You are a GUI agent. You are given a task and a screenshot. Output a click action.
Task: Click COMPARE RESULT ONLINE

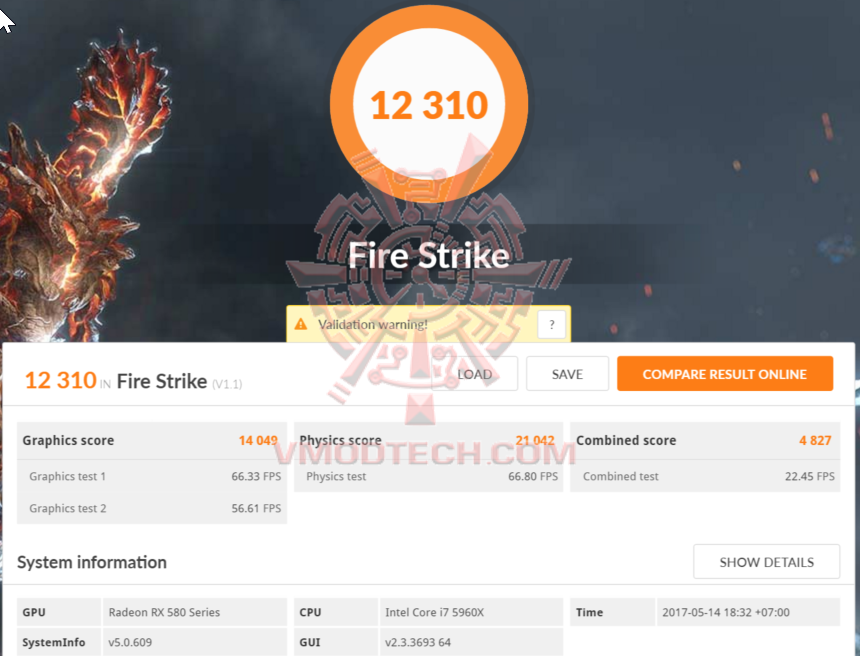725,374
